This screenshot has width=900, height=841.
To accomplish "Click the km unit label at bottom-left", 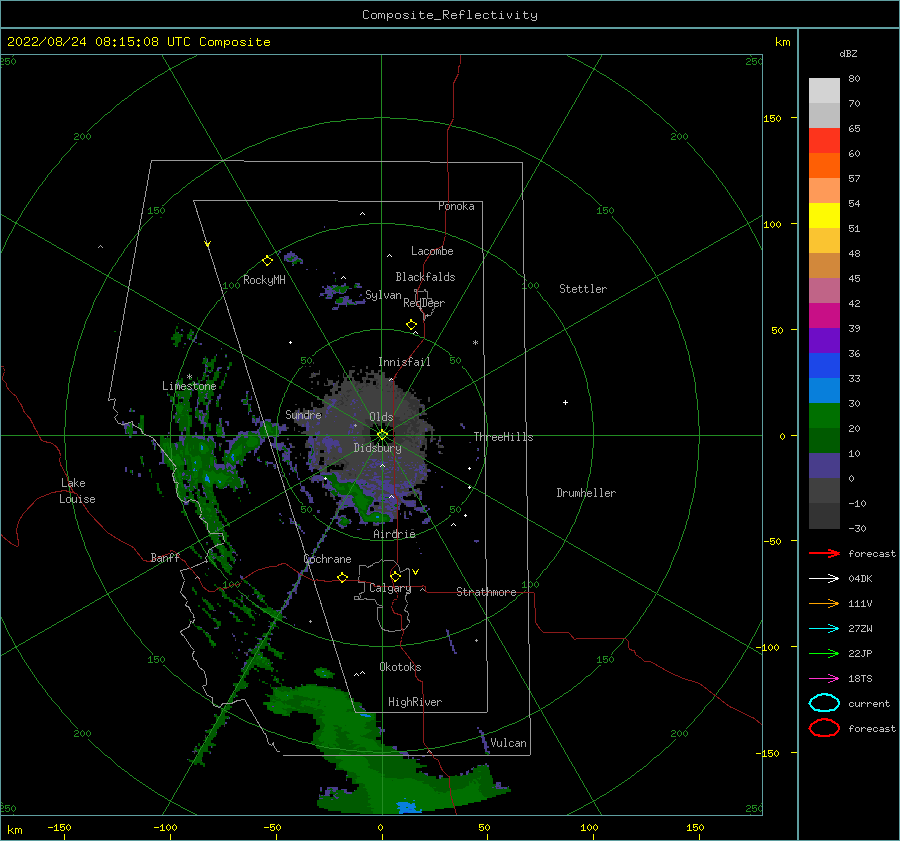I will [x=14, y=830].
